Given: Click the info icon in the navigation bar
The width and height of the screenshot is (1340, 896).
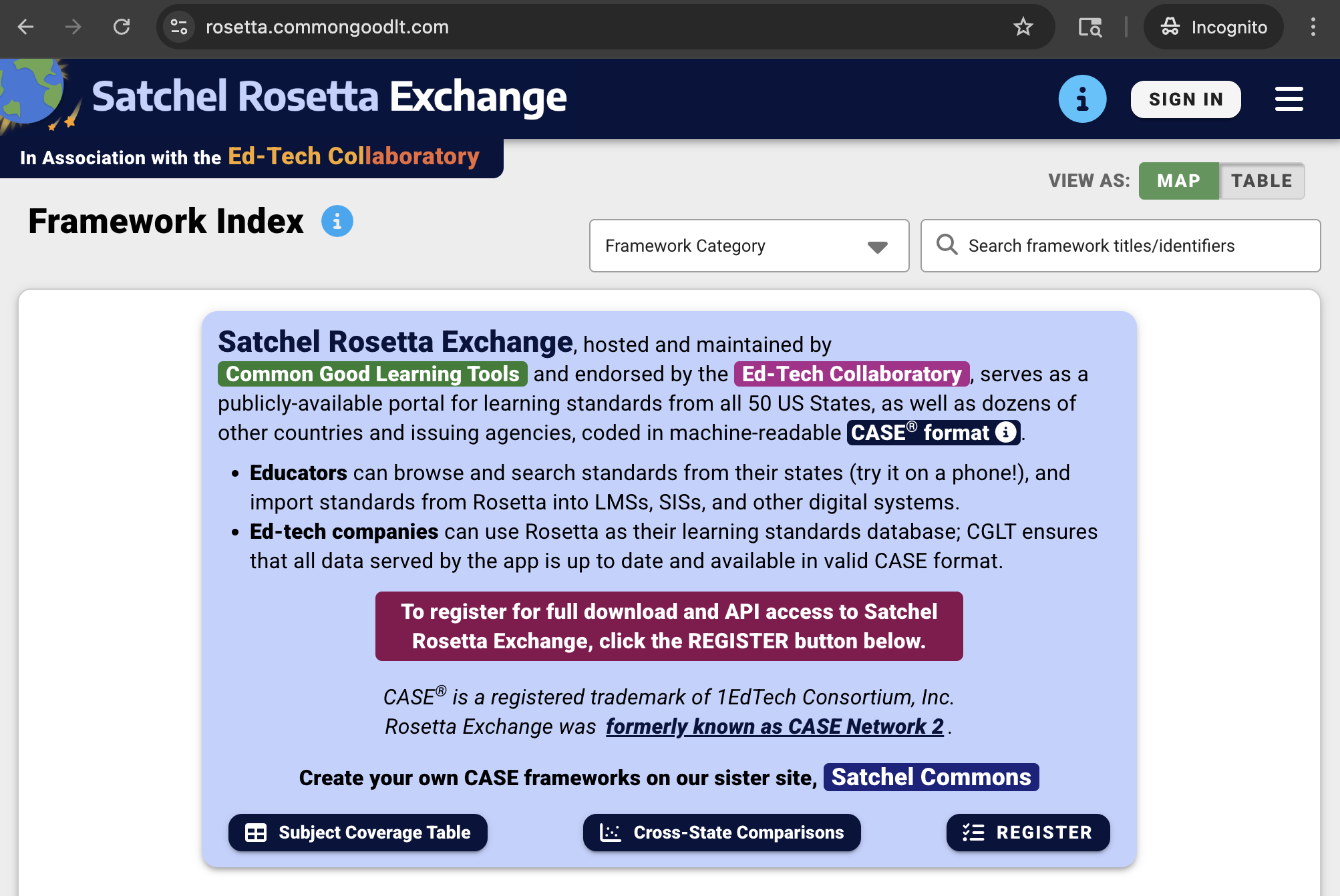Looking at the screenshot, I should [x=1082, y=98].
